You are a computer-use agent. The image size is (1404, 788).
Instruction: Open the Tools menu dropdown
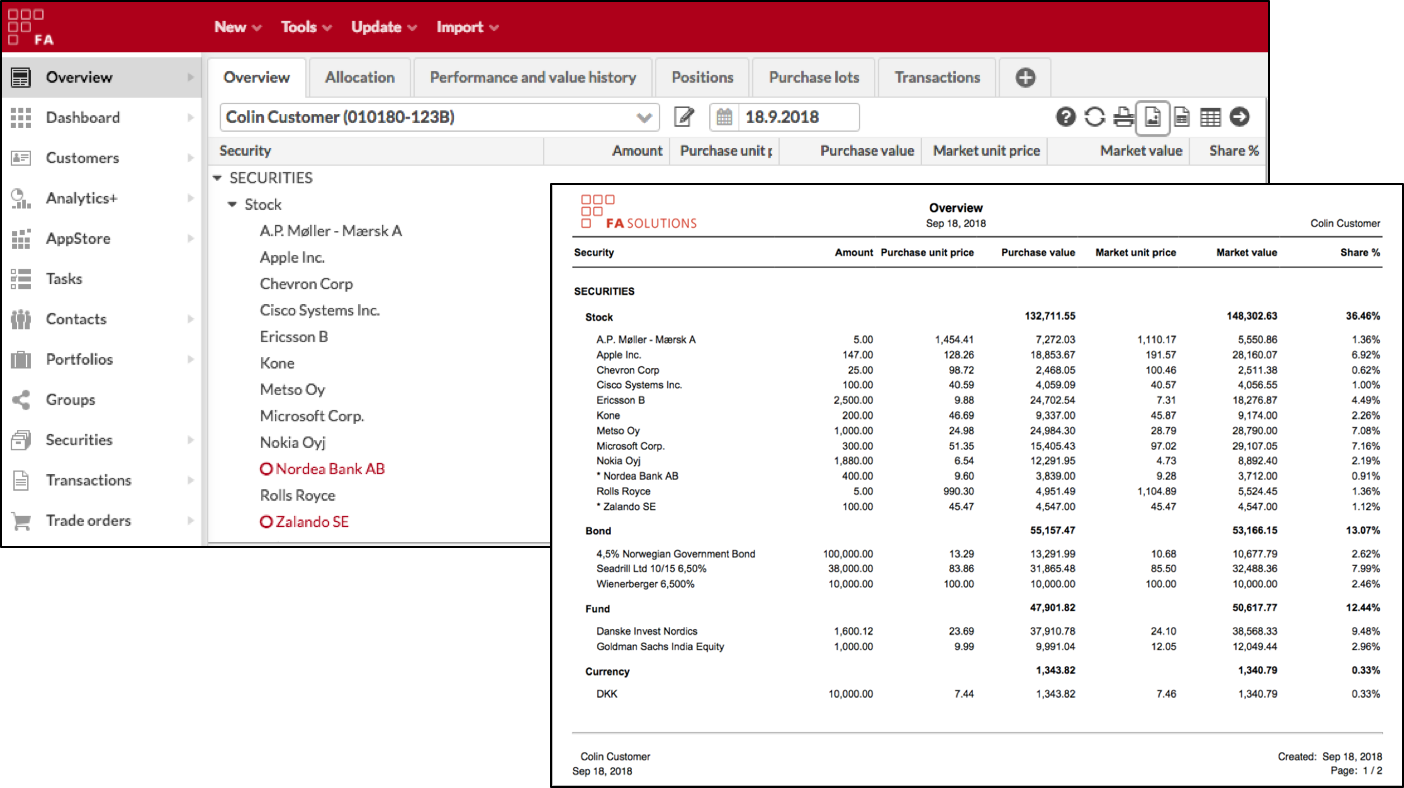click(x=306, y=27)
